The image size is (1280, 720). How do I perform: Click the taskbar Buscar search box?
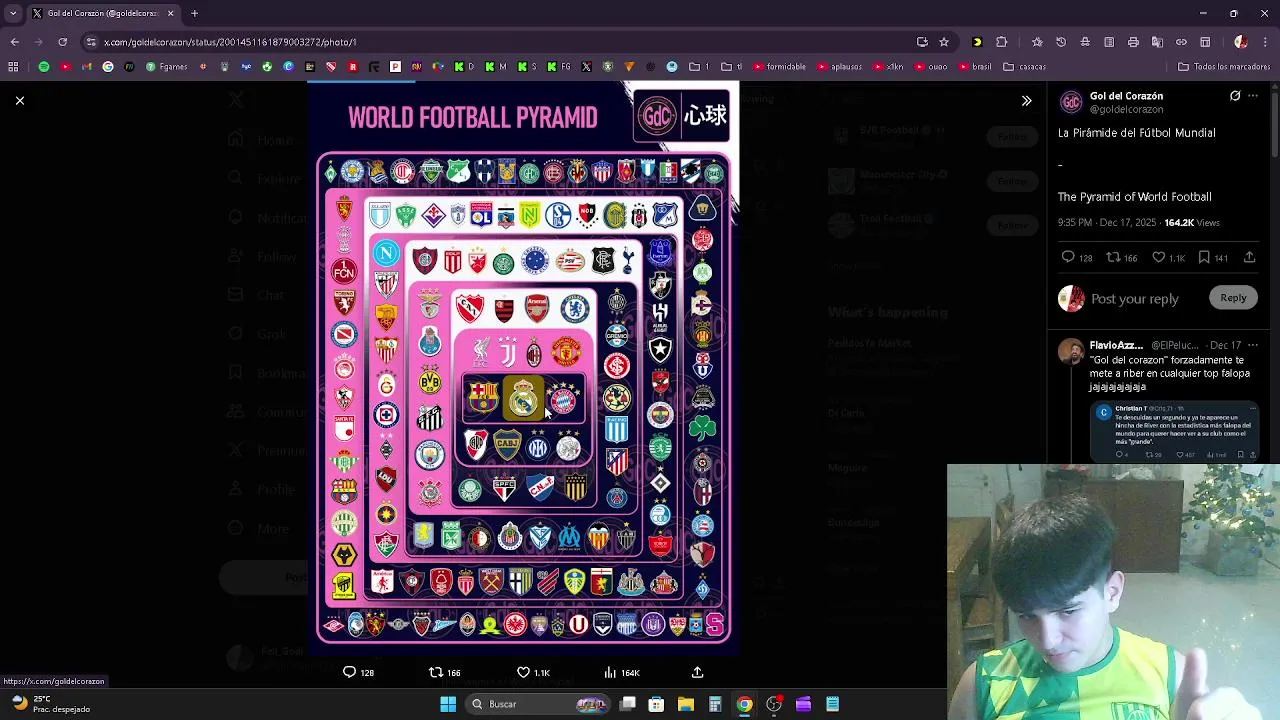[540, 704]
